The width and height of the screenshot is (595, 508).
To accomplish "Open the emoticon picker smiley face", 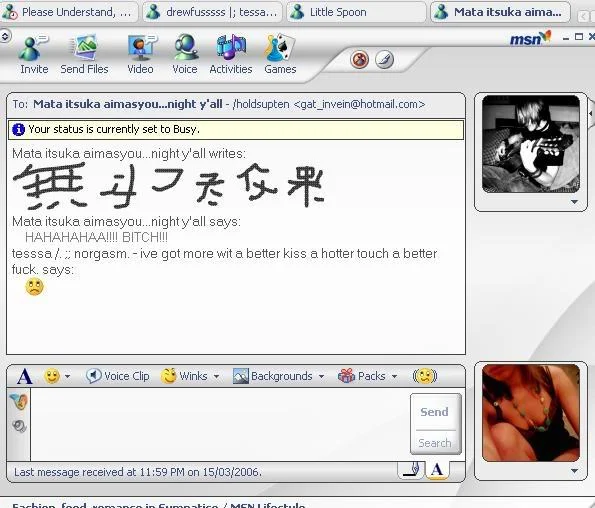I will tap(52, 376).
